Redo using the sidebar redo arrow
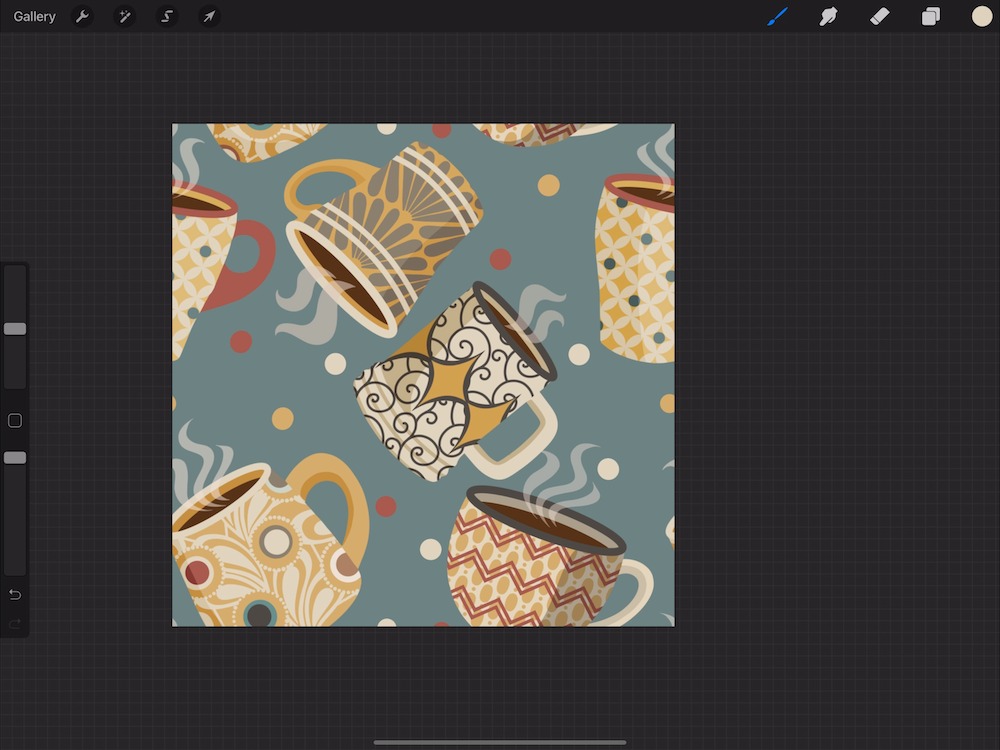Image resolution: width=1000 pixels, height=750 pixels. [15, 624]
